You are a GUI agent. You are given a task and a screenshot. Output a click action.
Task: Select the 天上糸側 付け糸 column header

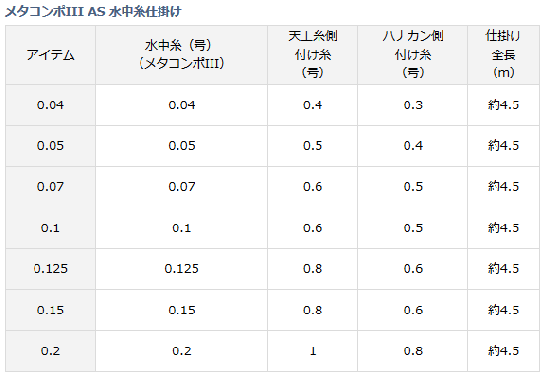313,55
